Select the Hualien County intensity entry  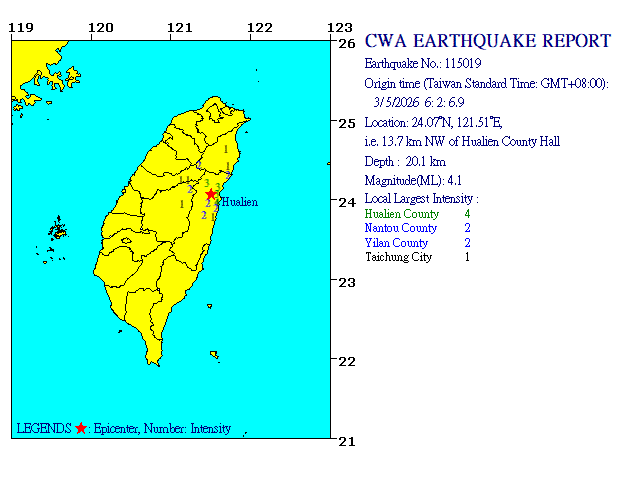417,214
